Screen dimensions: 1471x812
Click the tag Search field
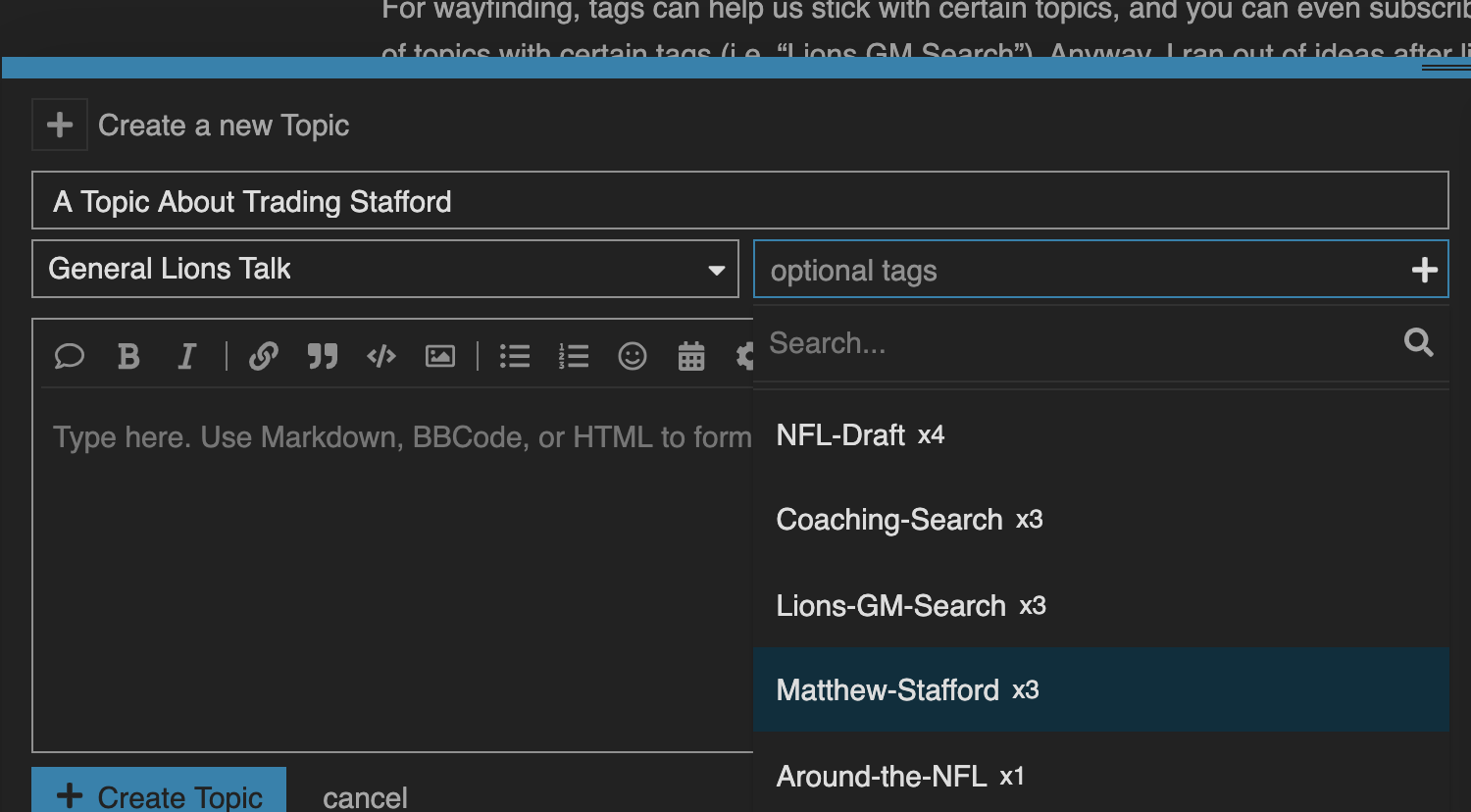pyautogui.click(x=1079, y=343)
